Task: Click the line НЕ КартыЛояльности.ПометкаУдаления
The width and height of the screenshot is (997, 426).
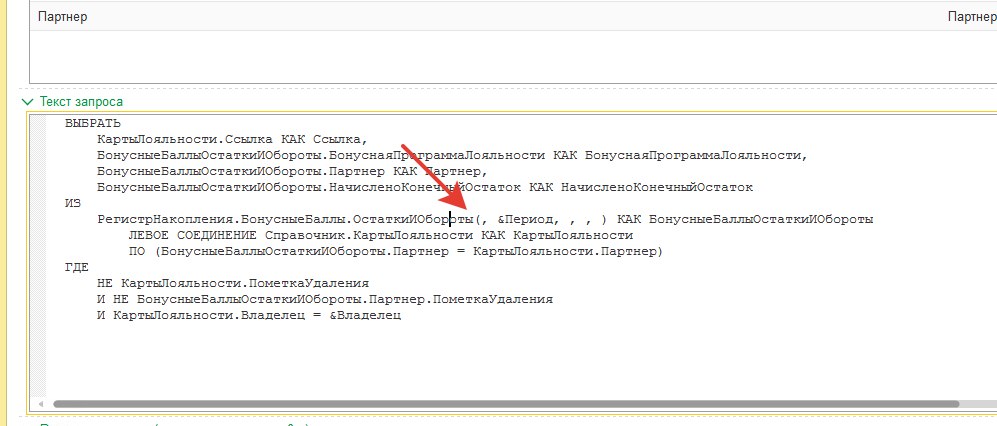Action: pyautogui.click(x=233, y=284)
